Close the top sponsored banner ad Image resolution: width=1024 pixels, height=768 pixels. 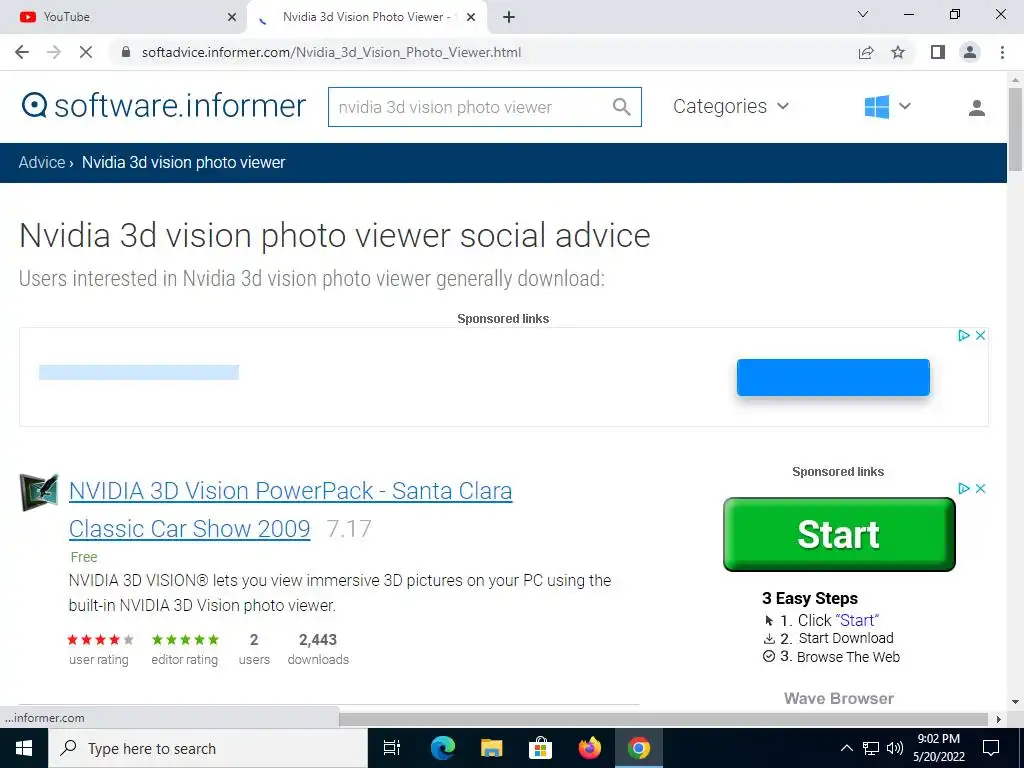pyautogui.click(x=980, y=336)
